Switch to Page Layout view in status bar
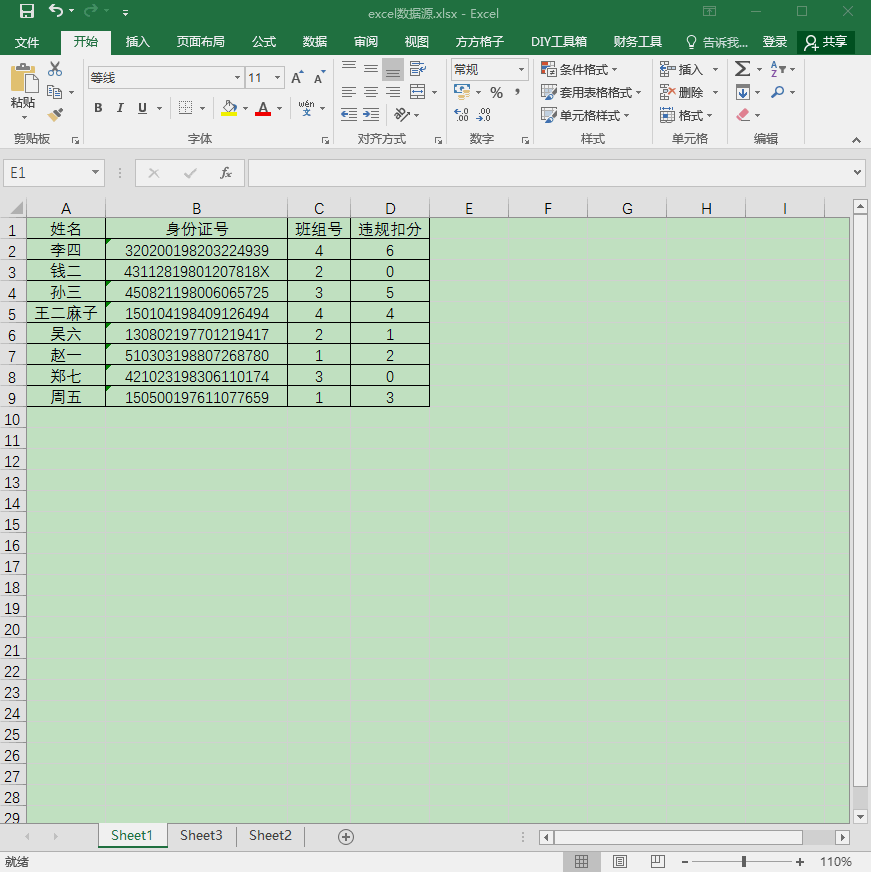 pyautogui.click(x=620, y=861)
